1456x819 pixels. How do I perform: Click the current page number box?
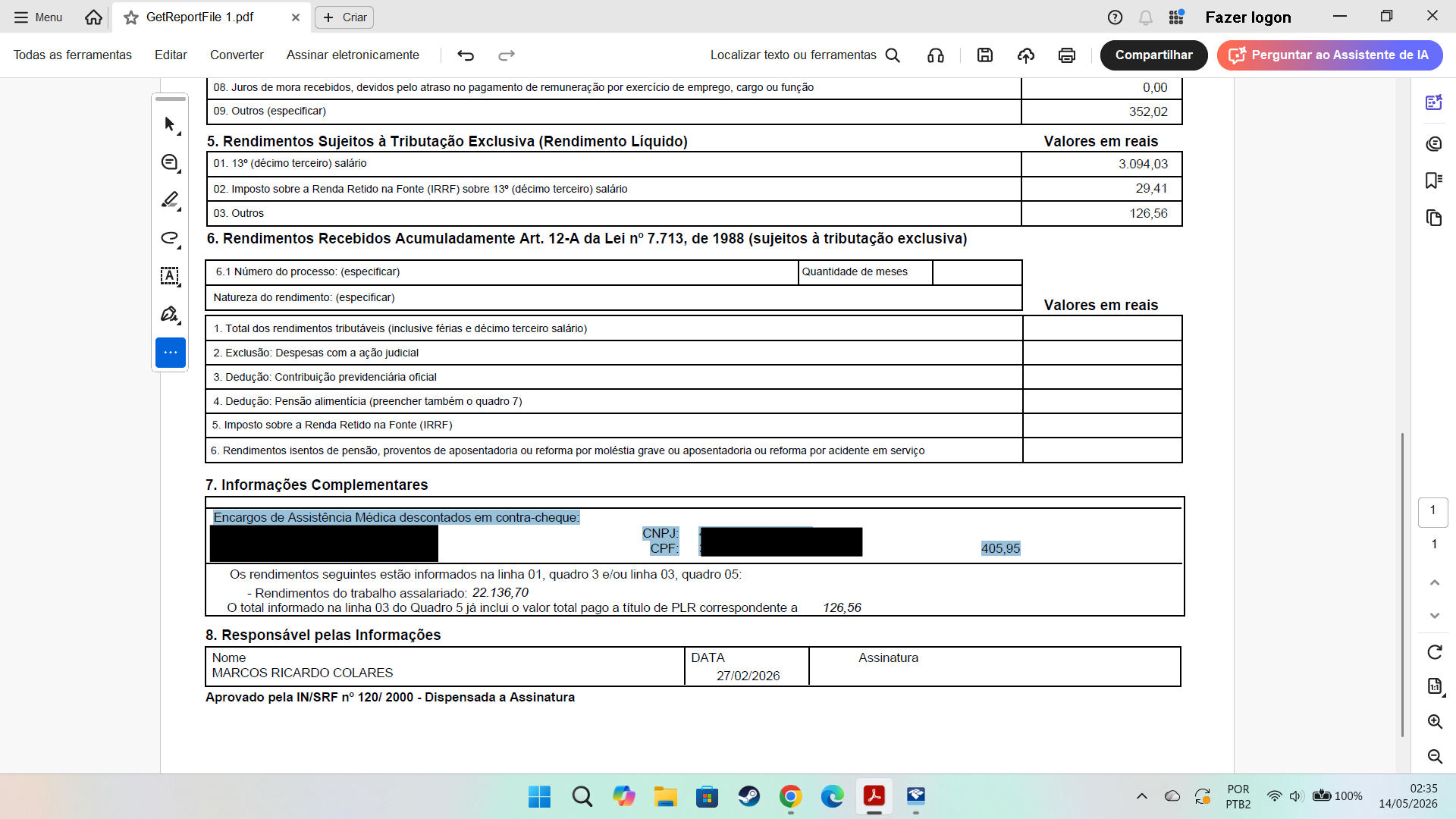click(1432, 512)
